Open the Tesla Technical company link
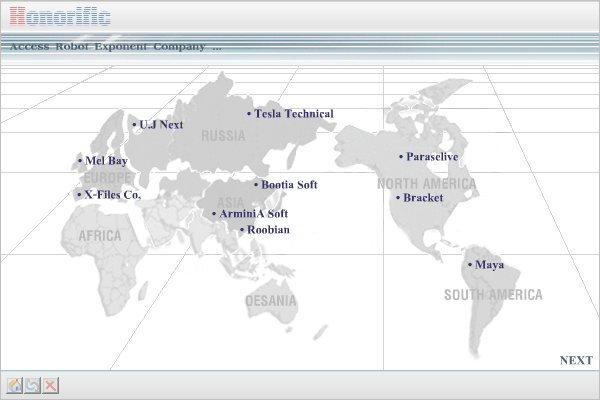600x400 pixels. (290, 114)
